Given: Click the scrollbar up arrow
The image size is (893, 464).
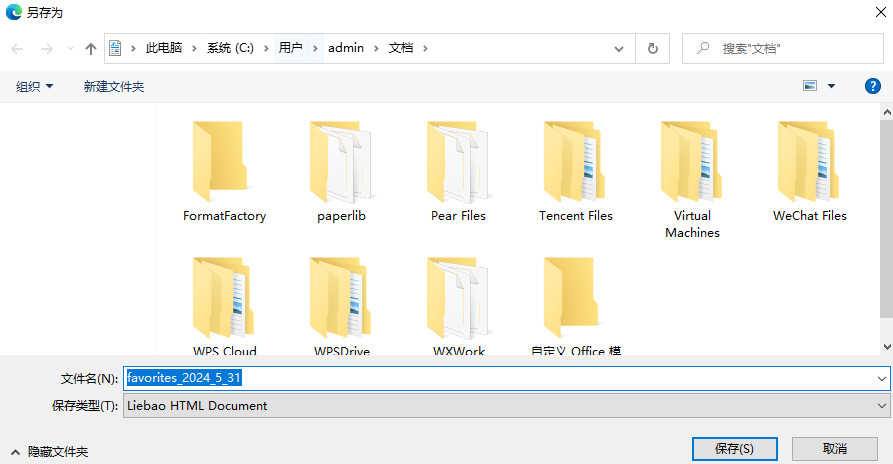Looking at the screenshot, I should point(887,112).
